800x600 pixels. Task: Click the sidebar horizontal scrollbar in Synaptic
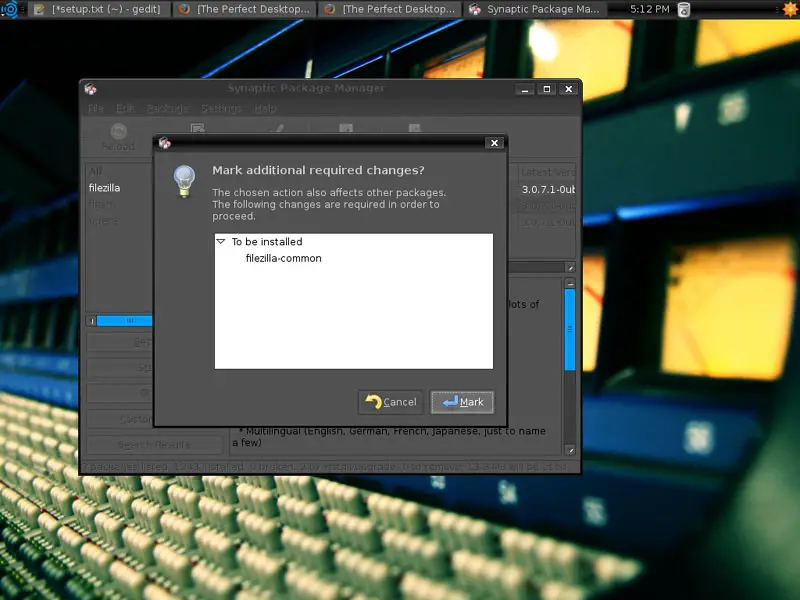pyautogui.click(x=124, y=320)
